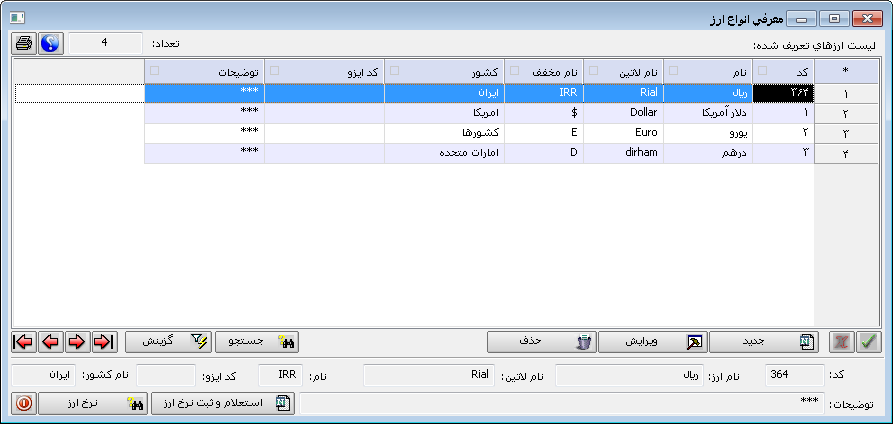Viewport: 893px width, 424px height.
Task: Click the asterisk column header
Action: pos(846,71)
